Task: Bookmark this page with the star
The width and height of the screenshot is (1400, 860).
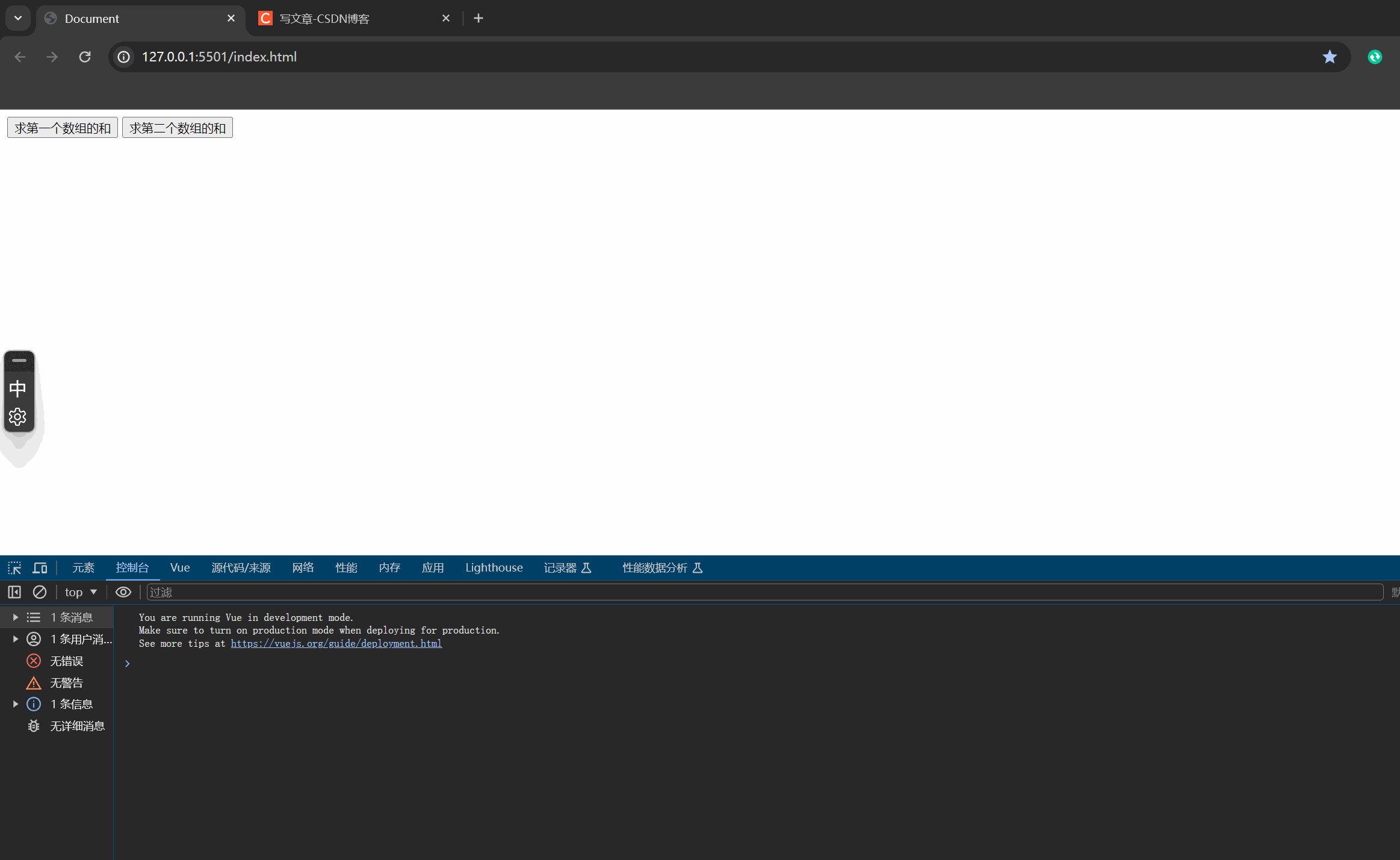Action: (1329, 57)
